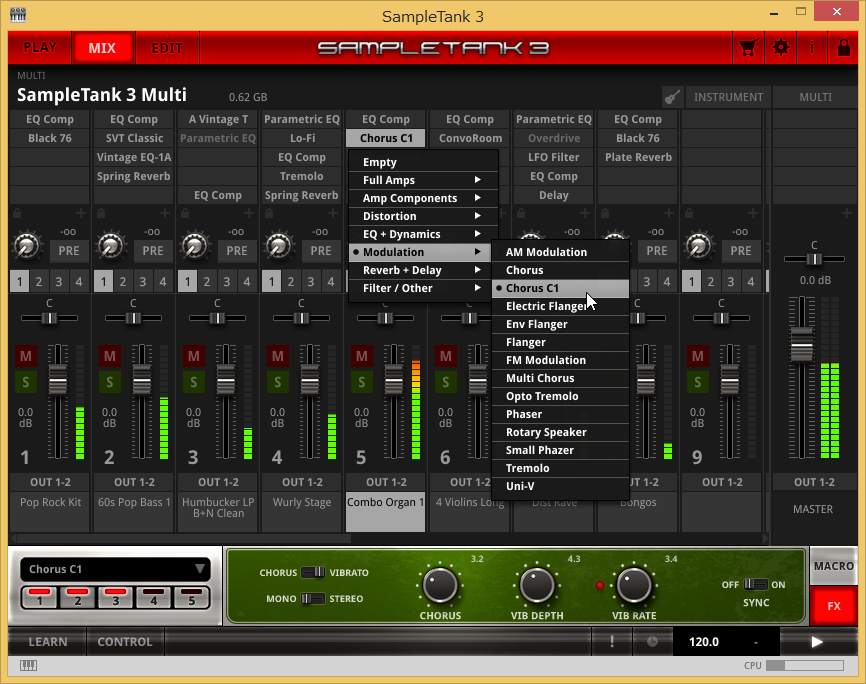This screenshot has height=684, width=866.
Task: Click the master volume fader
Action: click(801, 344)
